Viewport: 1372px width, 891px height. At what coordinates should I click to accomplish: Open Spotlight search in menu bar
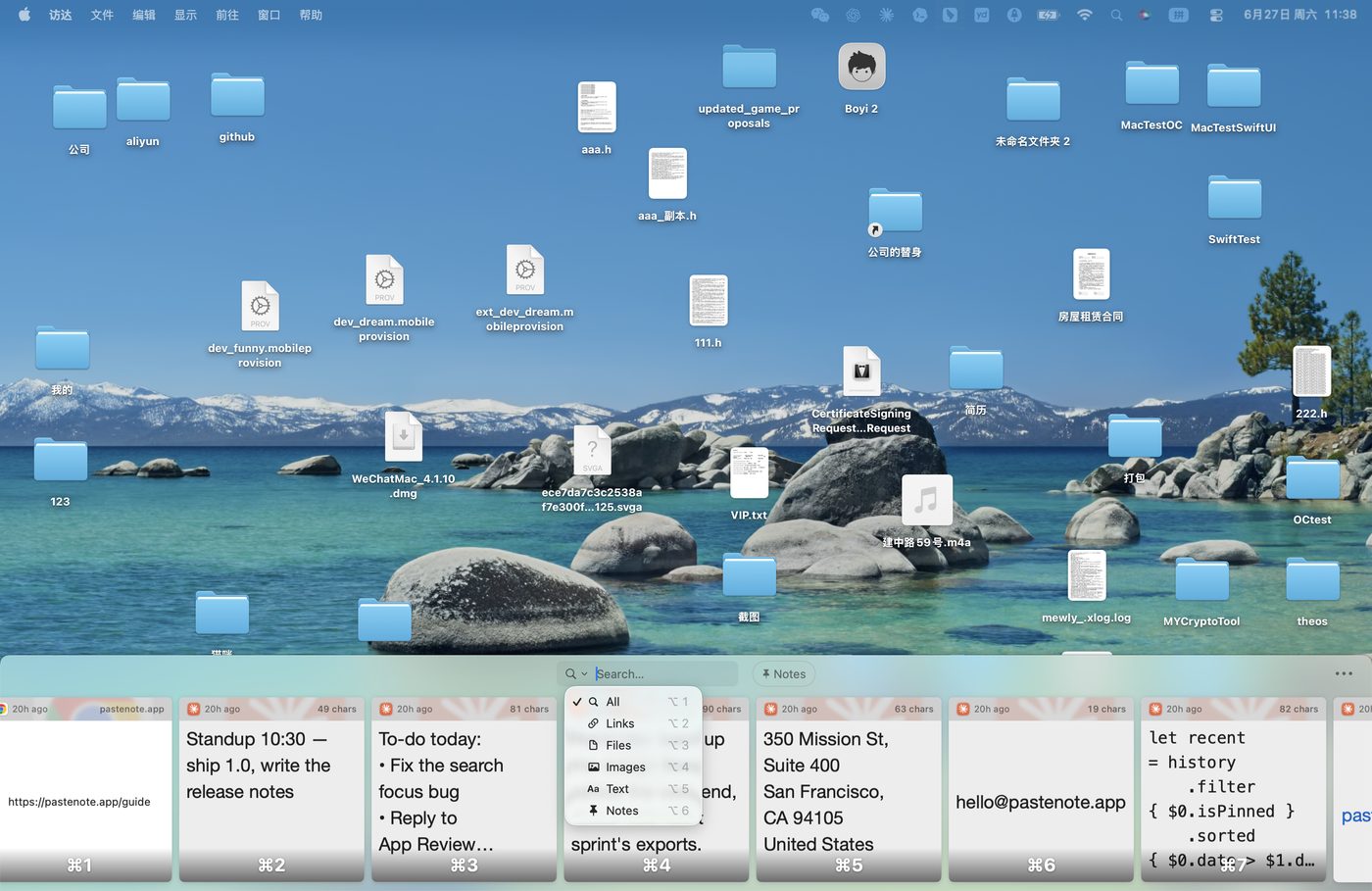pos(1116,15)
